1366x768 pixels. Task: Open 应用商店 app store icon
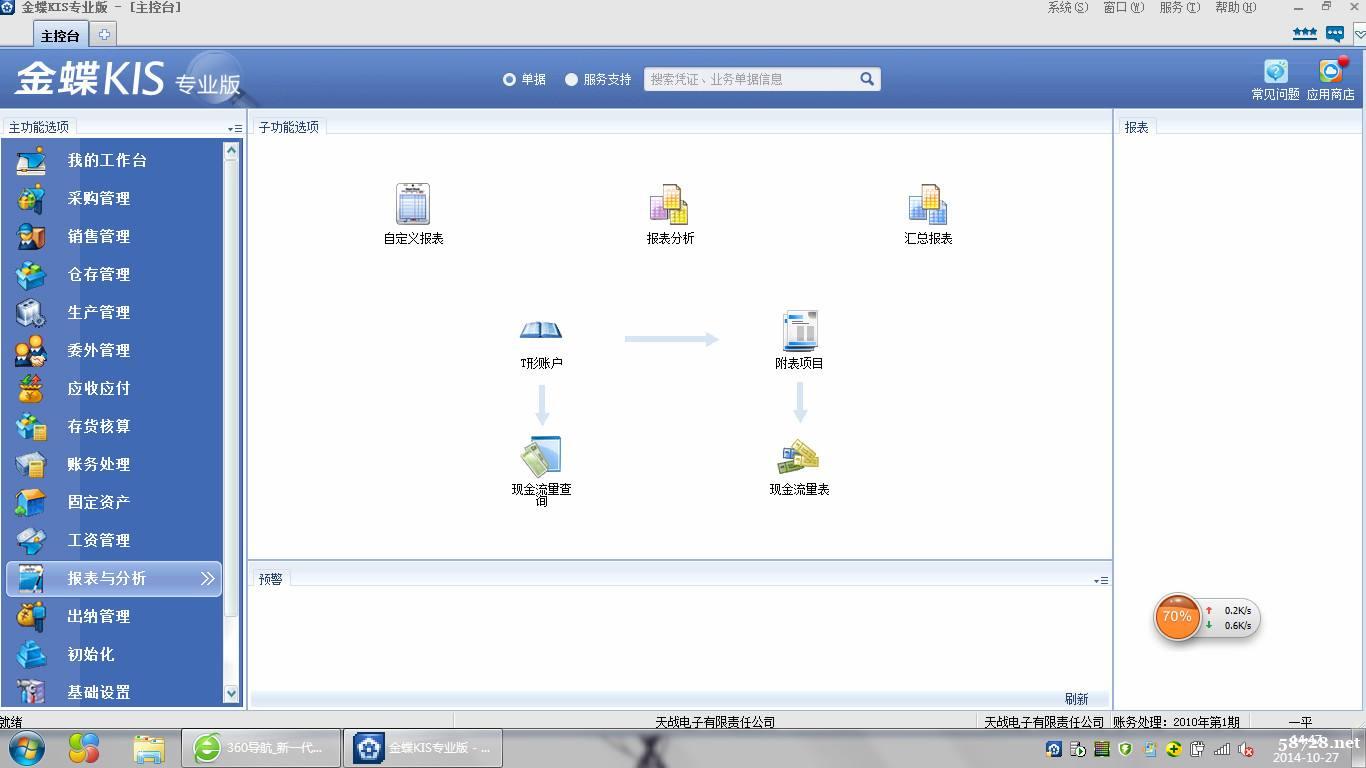point(1330,71)
